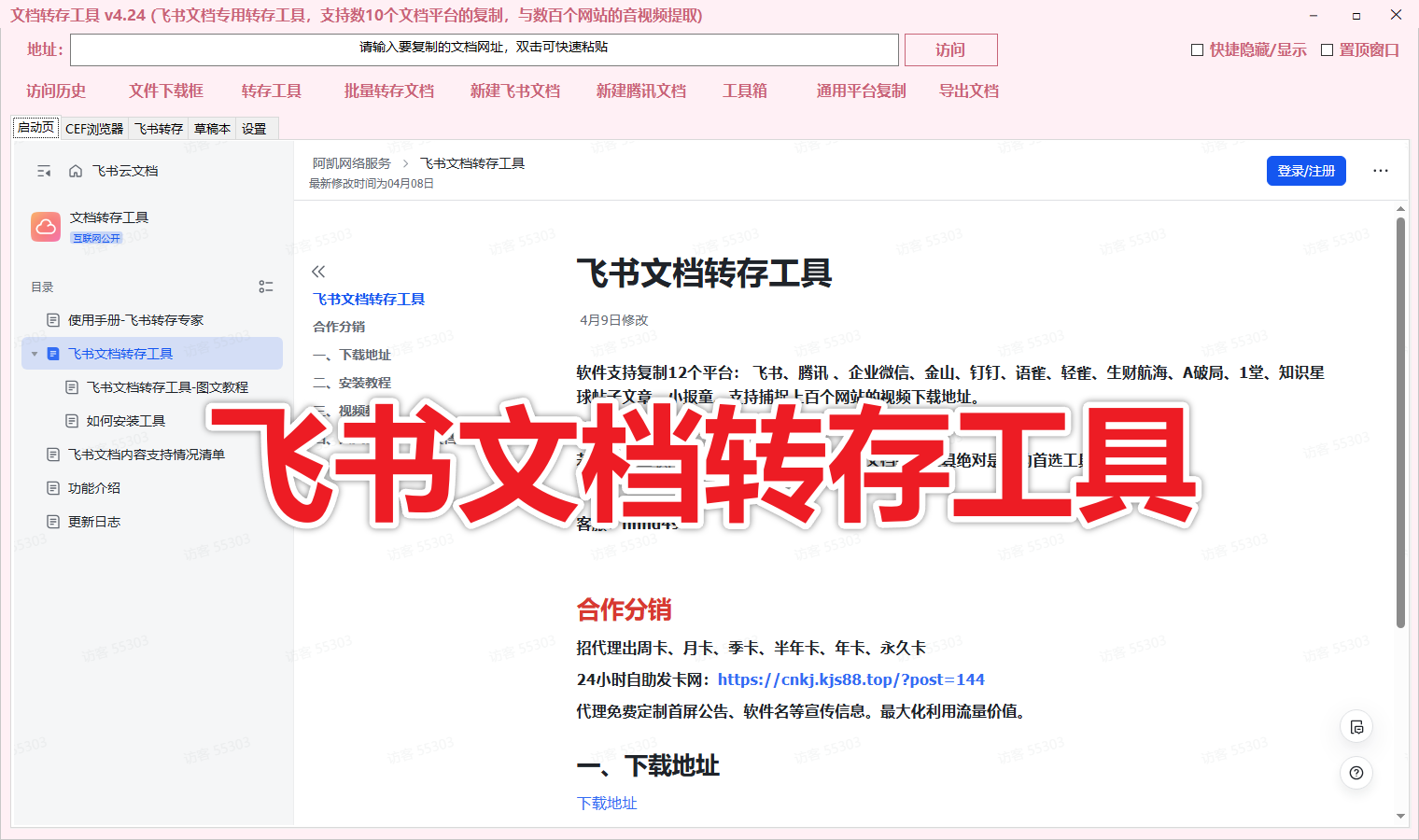The width and height of the screenshot is (1419, 840).
Task: Open 新建腾讯文档 from the toolbar
Action: tap(640, 91)
